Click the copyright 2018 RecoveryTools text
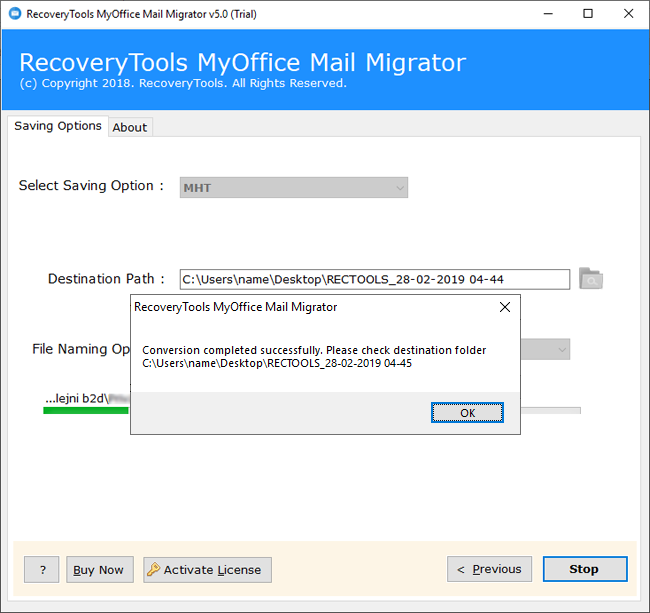650x613 pixels. pos(183,83)
